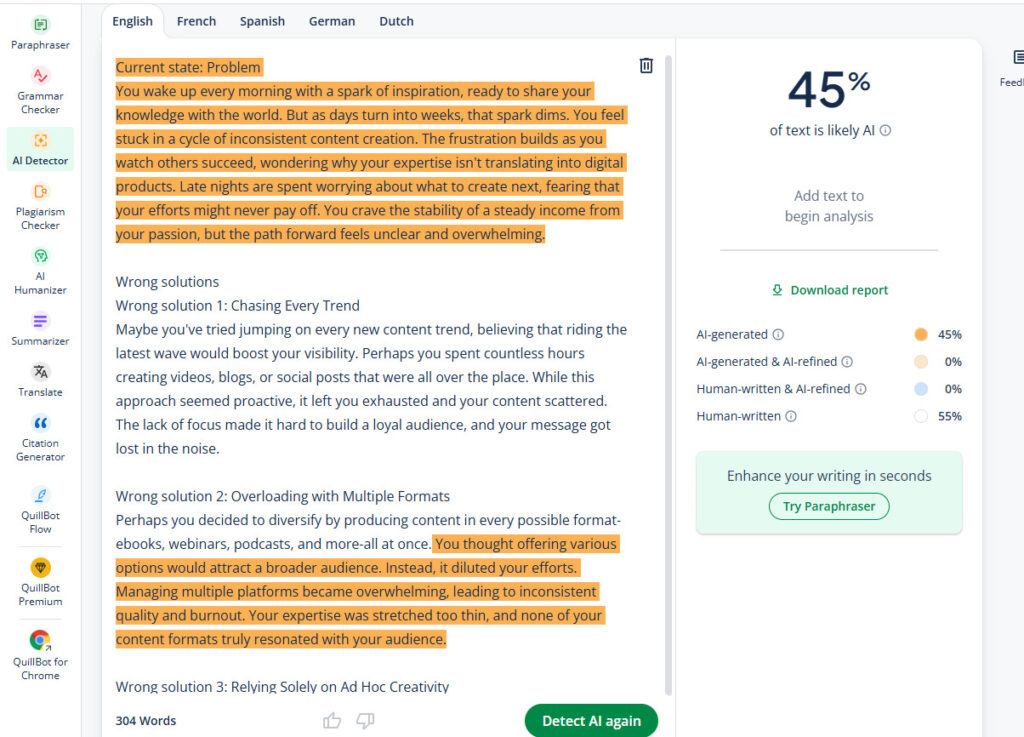Screen dimensions: 1024x737
Task: Click the 'Add text to begin analysis' message
Action: (829, 206)
